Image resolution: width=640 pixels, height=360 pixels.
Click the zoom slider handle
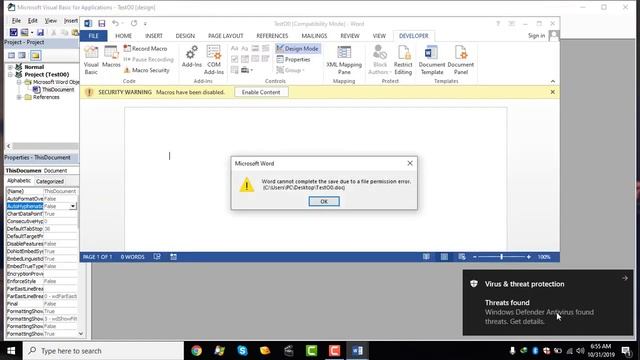pyautogui.click(x=501, y=257)
